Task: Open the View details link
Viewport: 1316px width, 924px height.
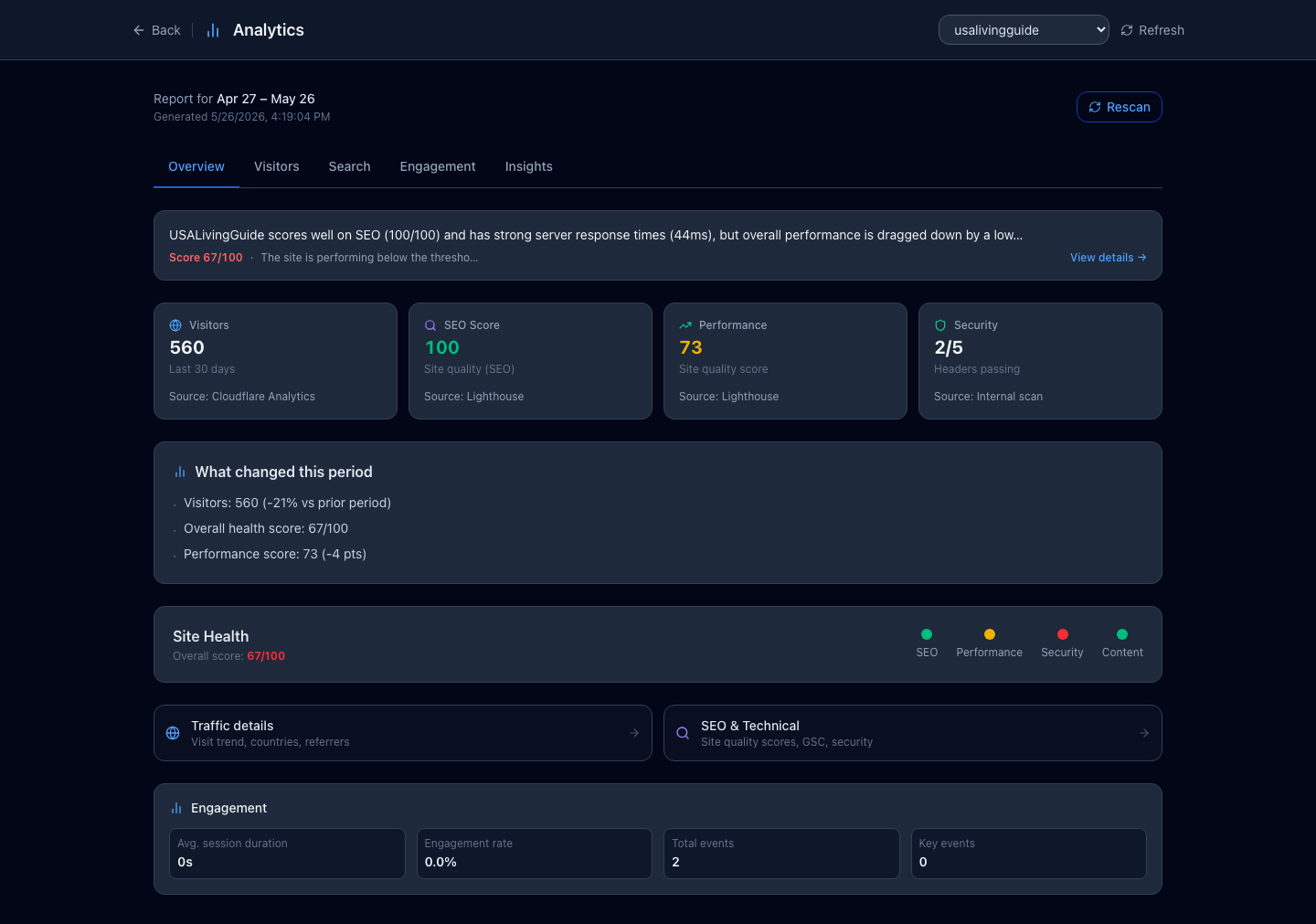Action: pyautogui.click(x=1108, y=258)
